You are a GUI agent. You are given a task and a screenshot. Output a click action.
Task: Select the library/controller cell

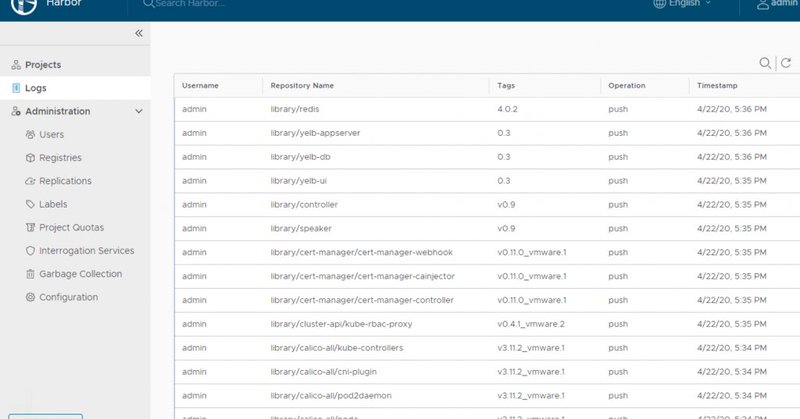[304, 205]
